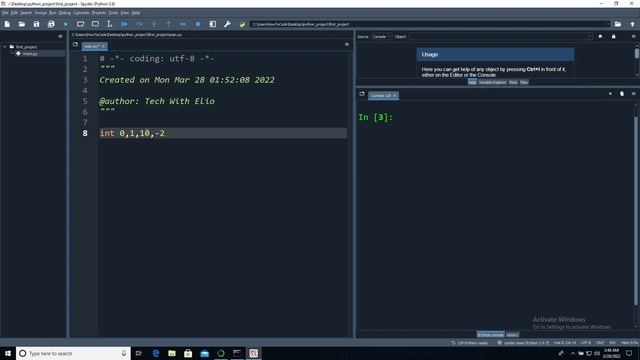Open the Consoles menu
The image size is (640, 360).
coord(81,13)
